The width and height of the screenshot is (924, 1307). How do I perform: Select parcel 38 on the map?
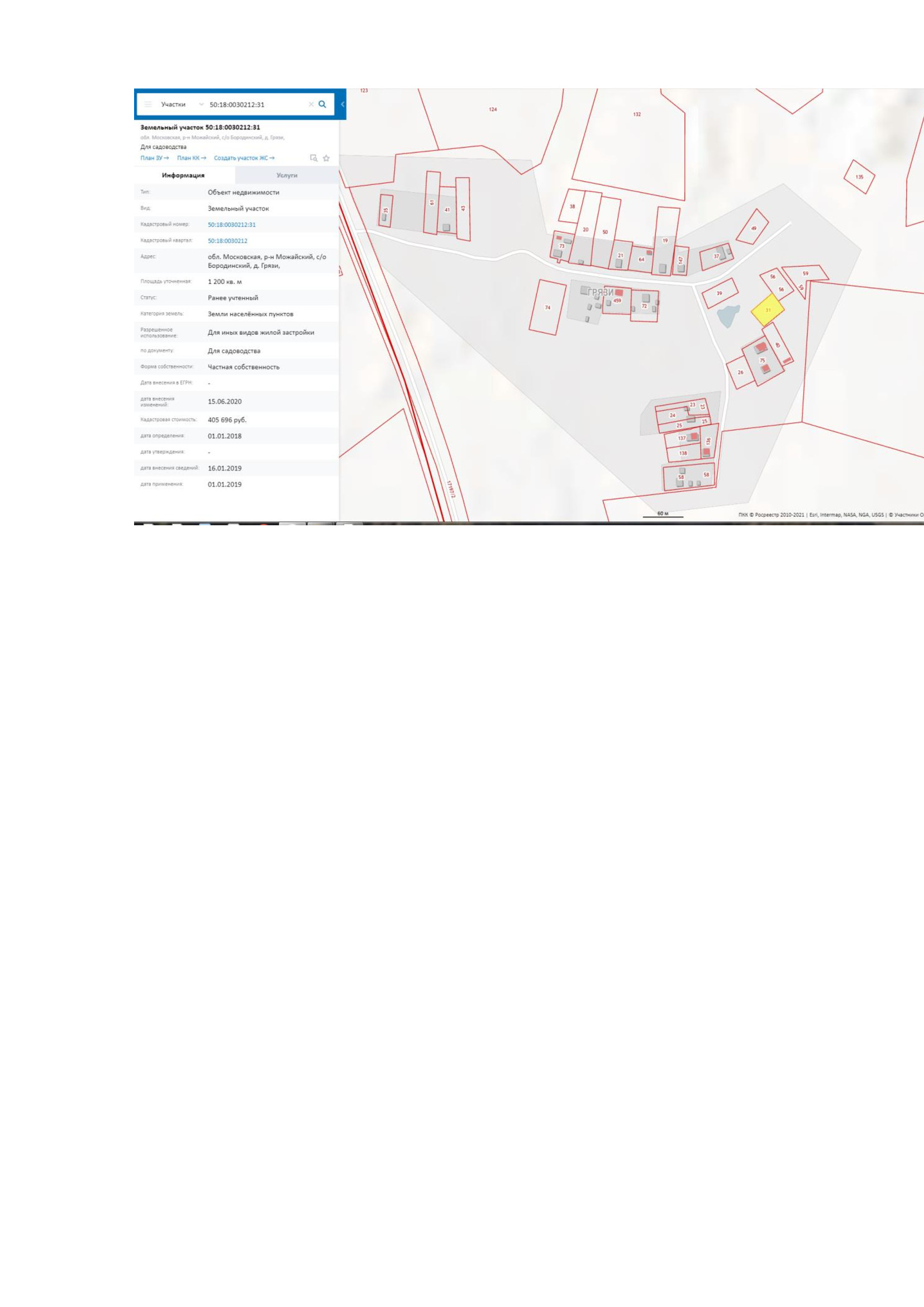click(x=572, y=206)
